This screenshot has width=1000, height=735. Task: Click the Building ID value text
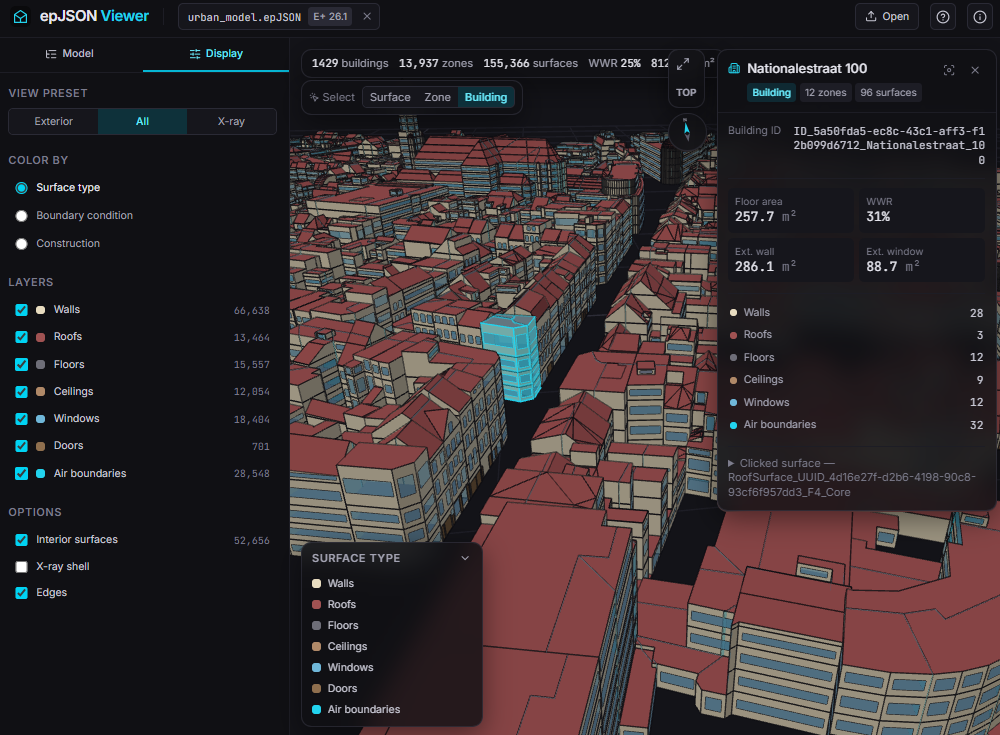[889, 145]
